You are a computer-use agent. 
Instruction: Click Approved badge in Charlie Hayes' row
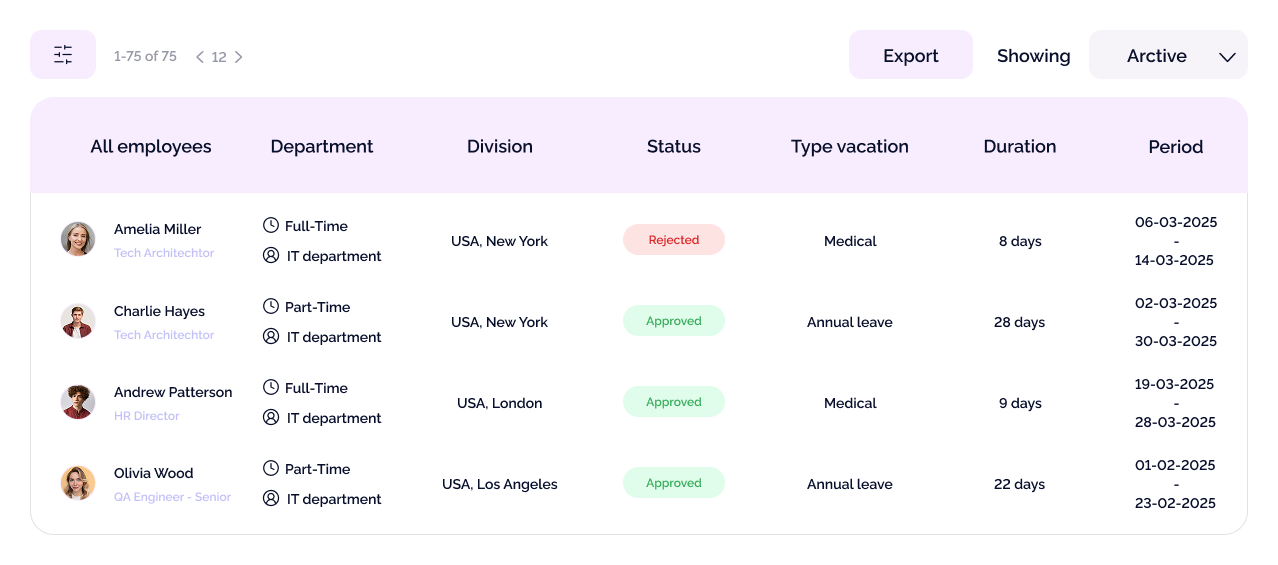pyautogui.click(x=673, y=321)
